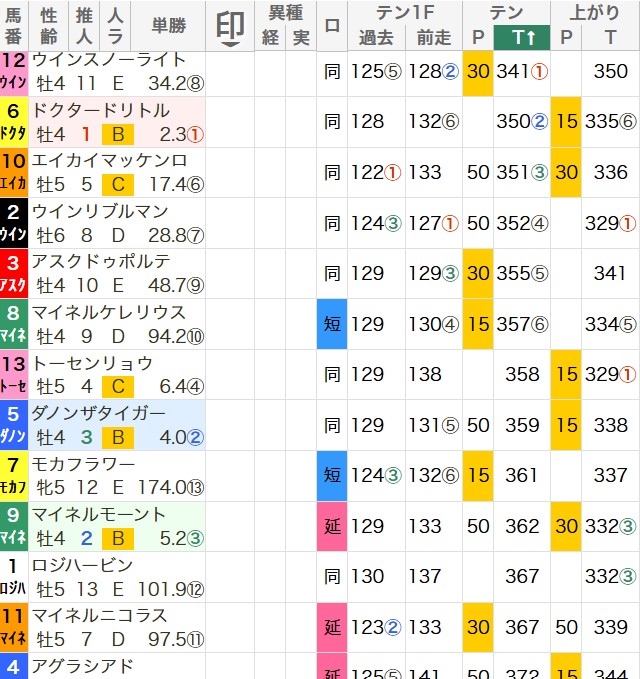The width and height of the screenshot is (640, 679).
Task: Select horse number 6 yellow badge
Action: pos(14,122)
